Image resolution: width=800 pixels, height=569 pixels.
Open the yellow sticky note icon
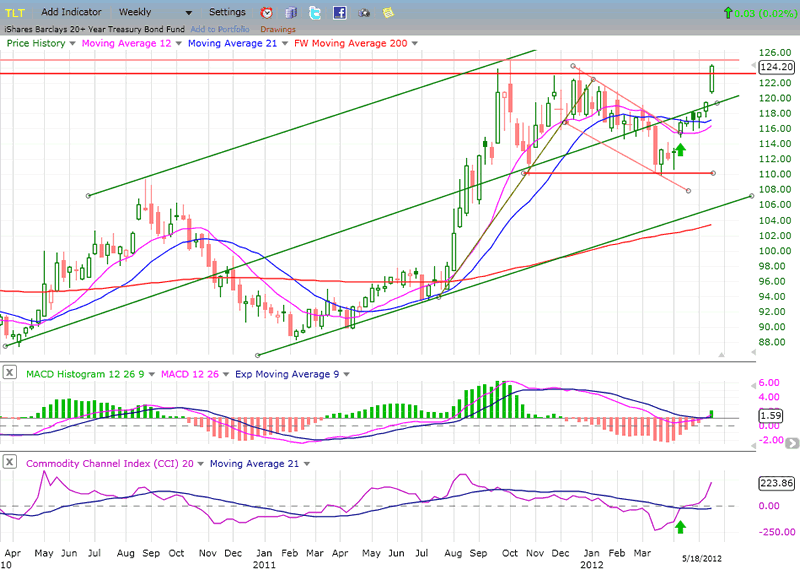point(387,13)
